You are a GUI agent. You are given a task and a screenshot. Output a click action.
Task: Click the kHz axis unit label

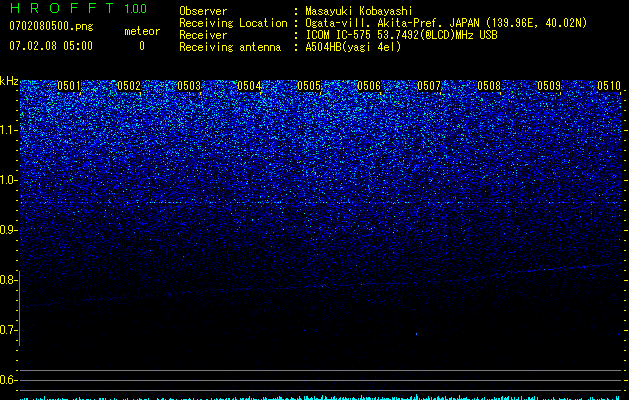coord(9,81)
